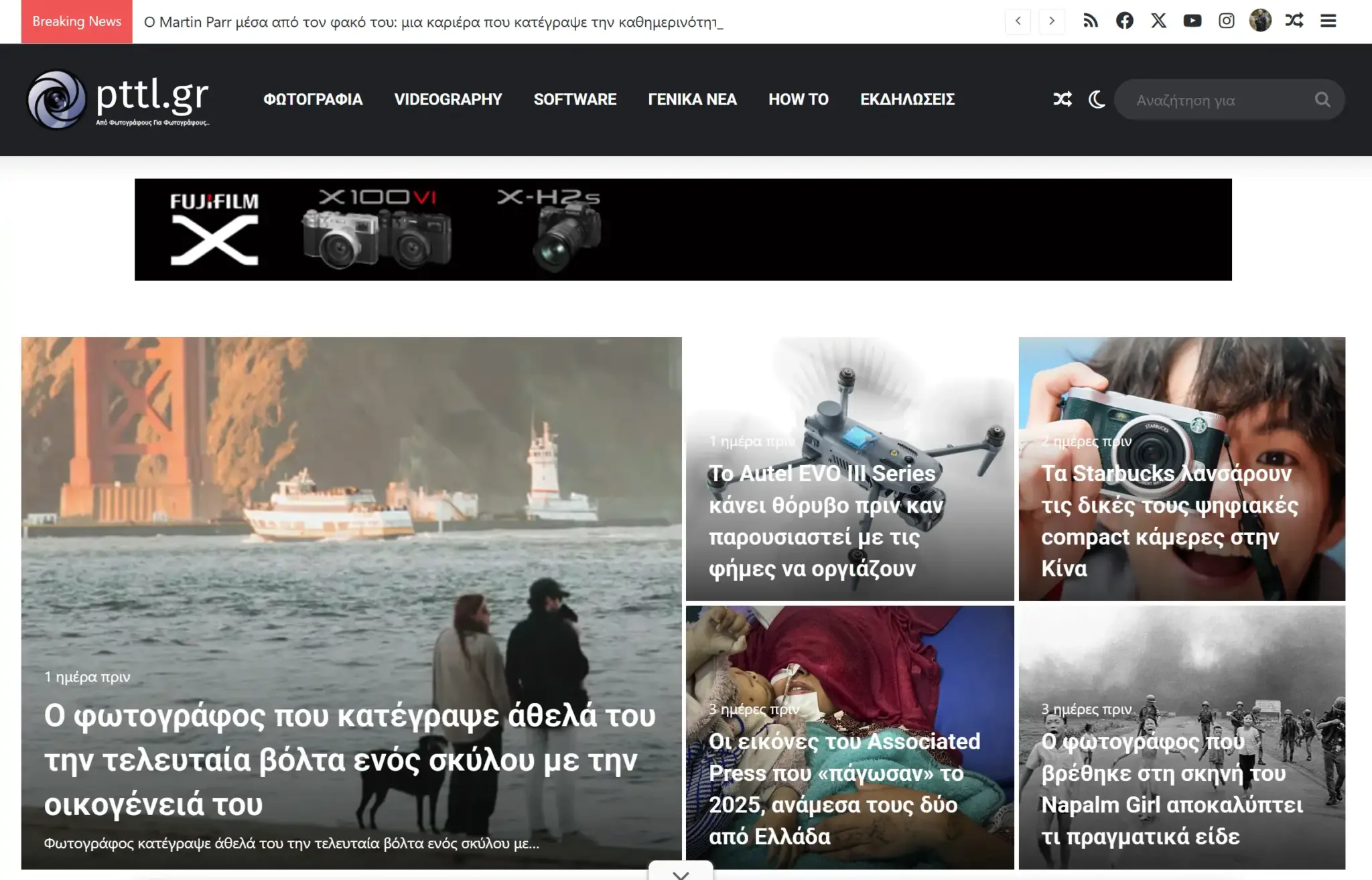Show next breaking news headline

[1052, 21]
